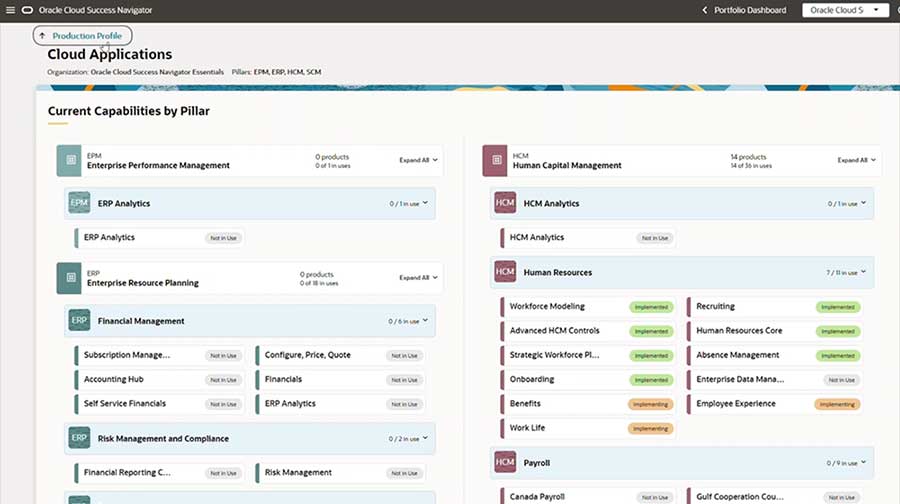Select the Financials product

(x=340, y=379)
